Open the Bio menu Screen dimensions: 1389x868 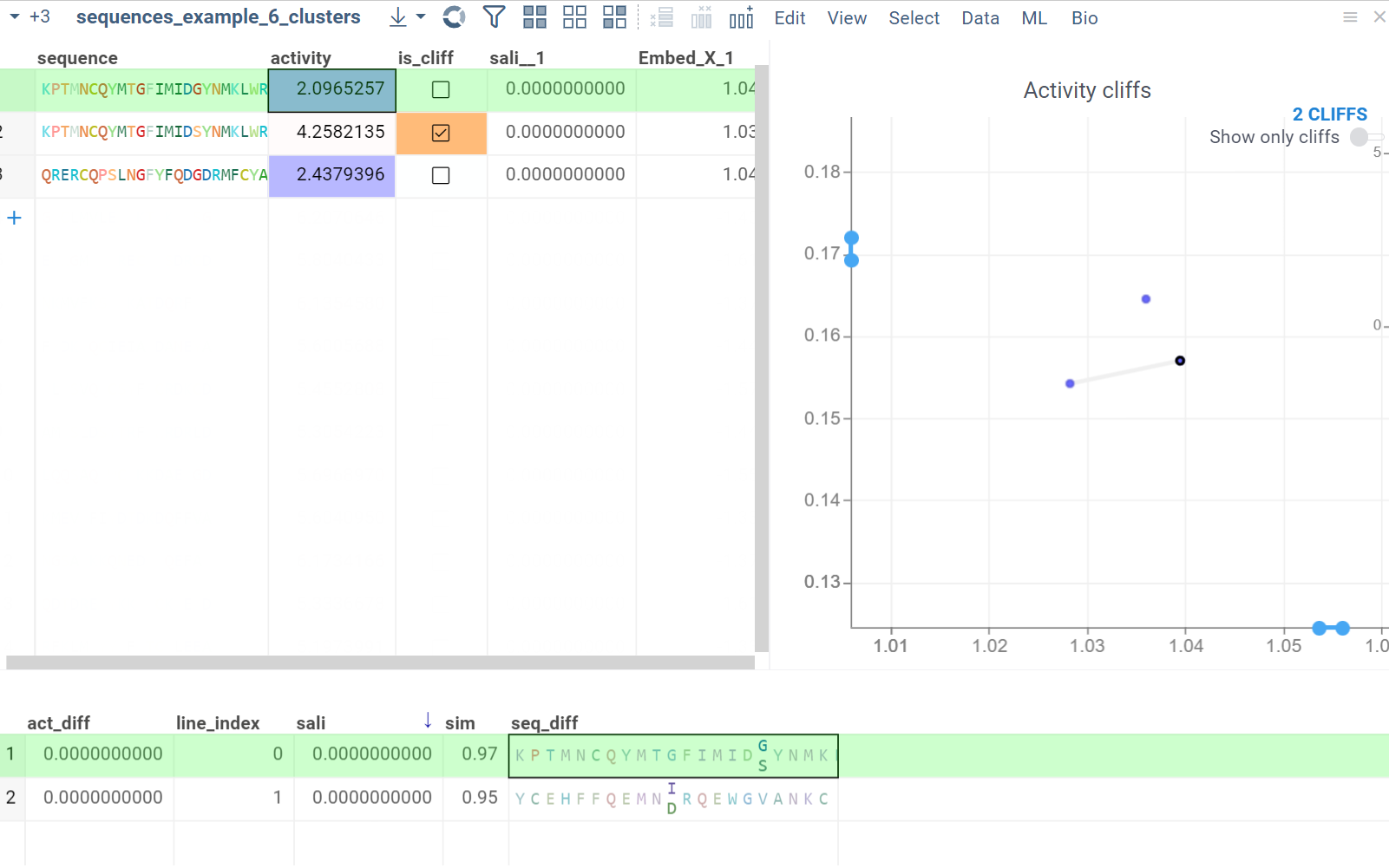tap(1084, 17)
